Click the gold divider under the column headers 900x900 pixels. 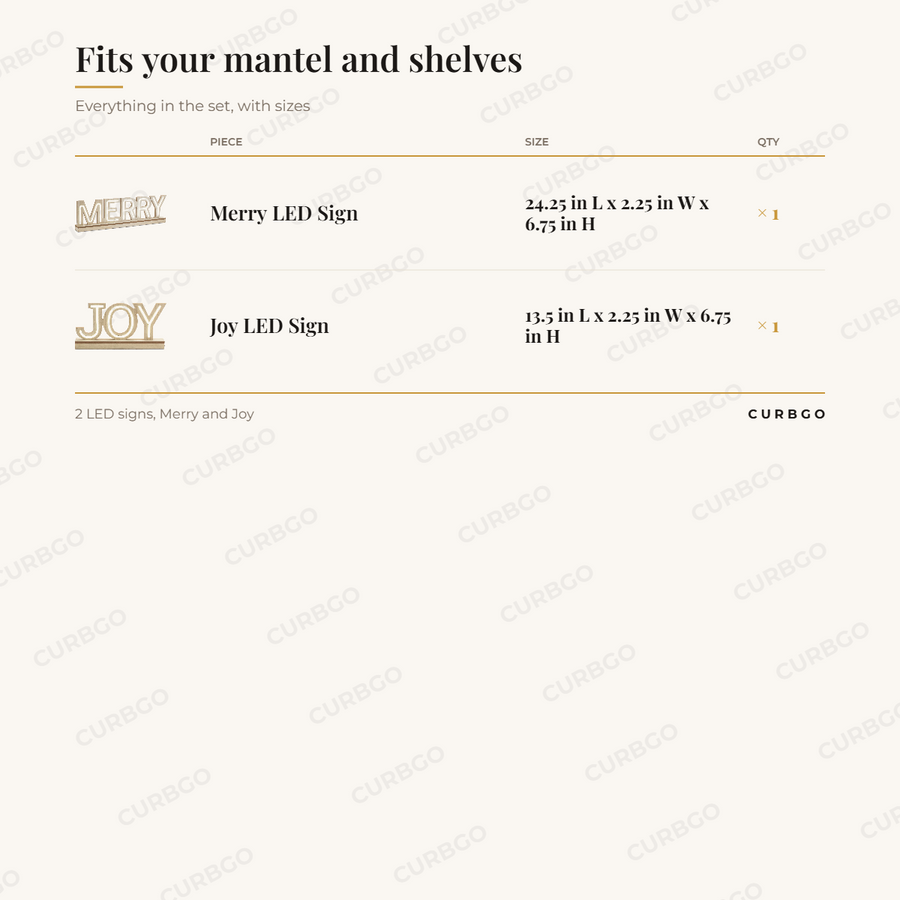tap(450, 156)
